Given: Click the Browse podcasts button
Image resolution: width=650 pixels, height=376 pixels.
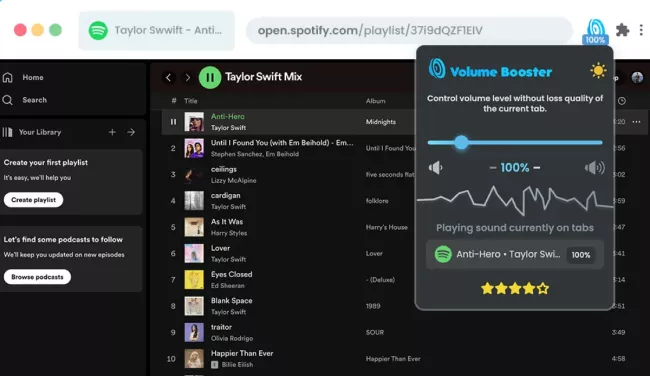Looking at the screenshot, I should [37, 277].
